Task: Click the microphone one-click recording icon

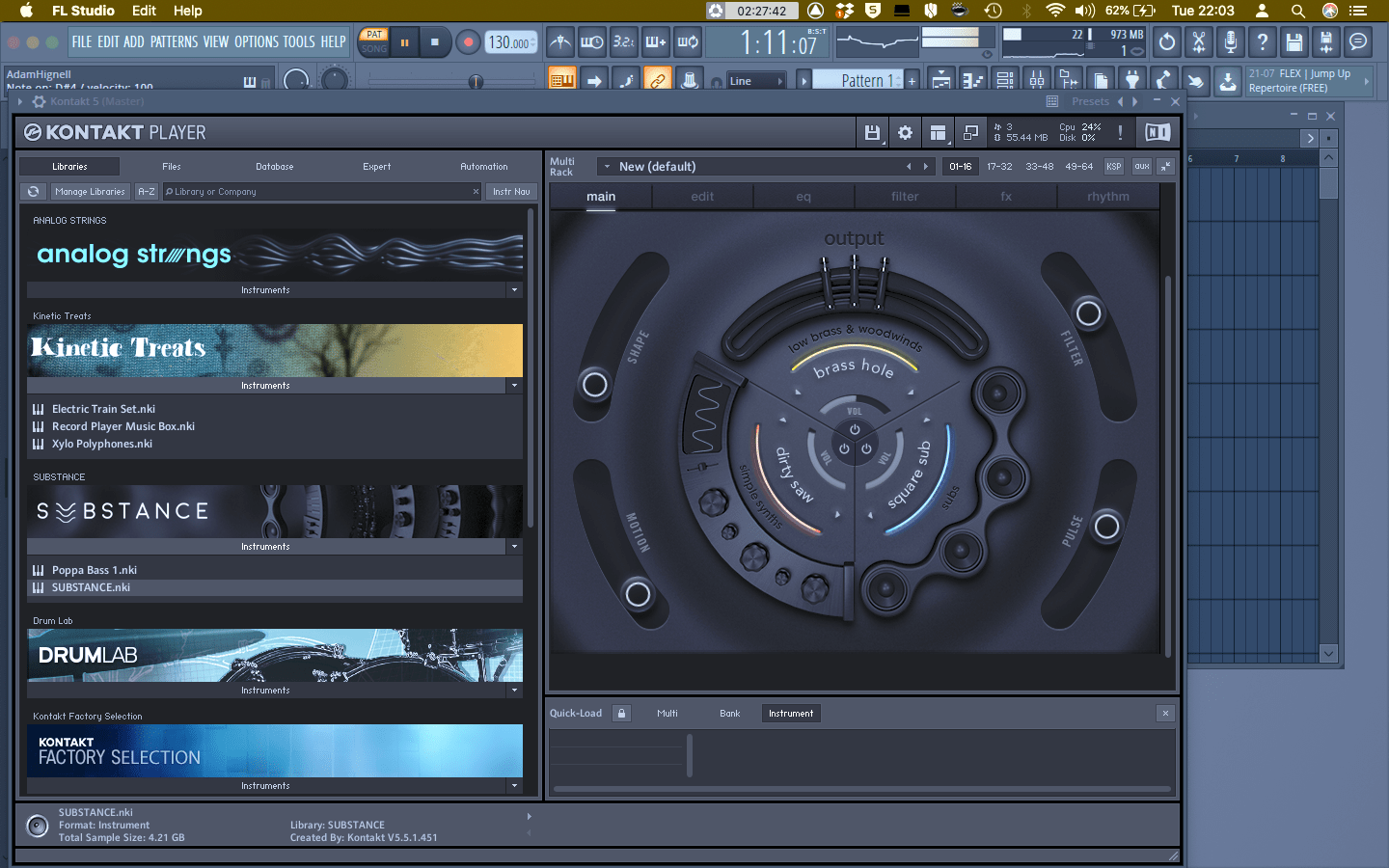Action: [x=1231, y=41]
